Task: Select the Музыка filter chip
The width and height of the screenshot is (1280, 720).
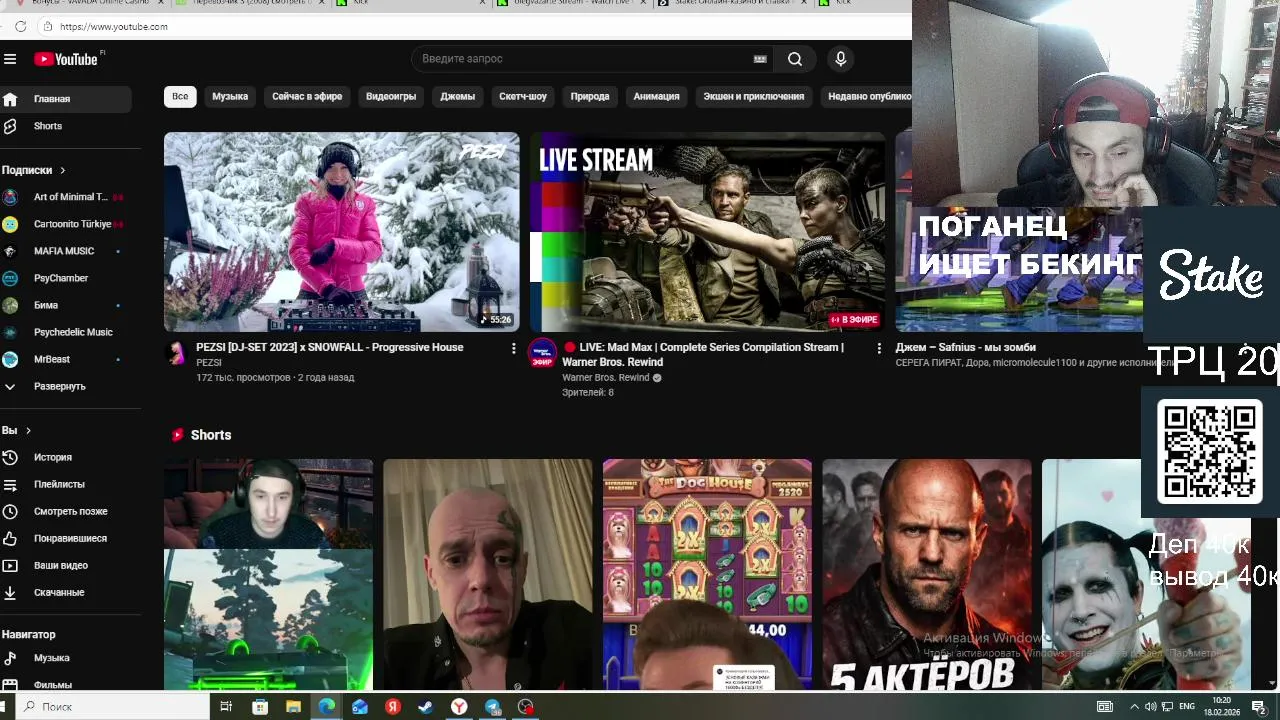Action: 230,96
